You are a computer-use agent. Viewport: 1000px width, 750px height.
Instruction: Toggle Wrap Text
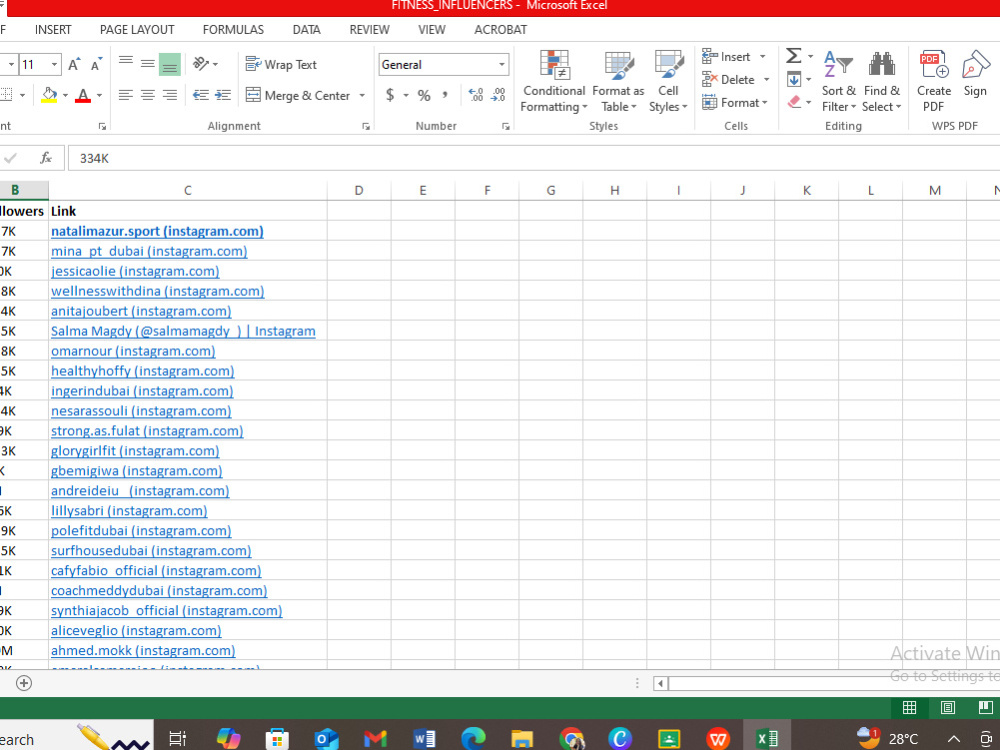click(281, 64)
